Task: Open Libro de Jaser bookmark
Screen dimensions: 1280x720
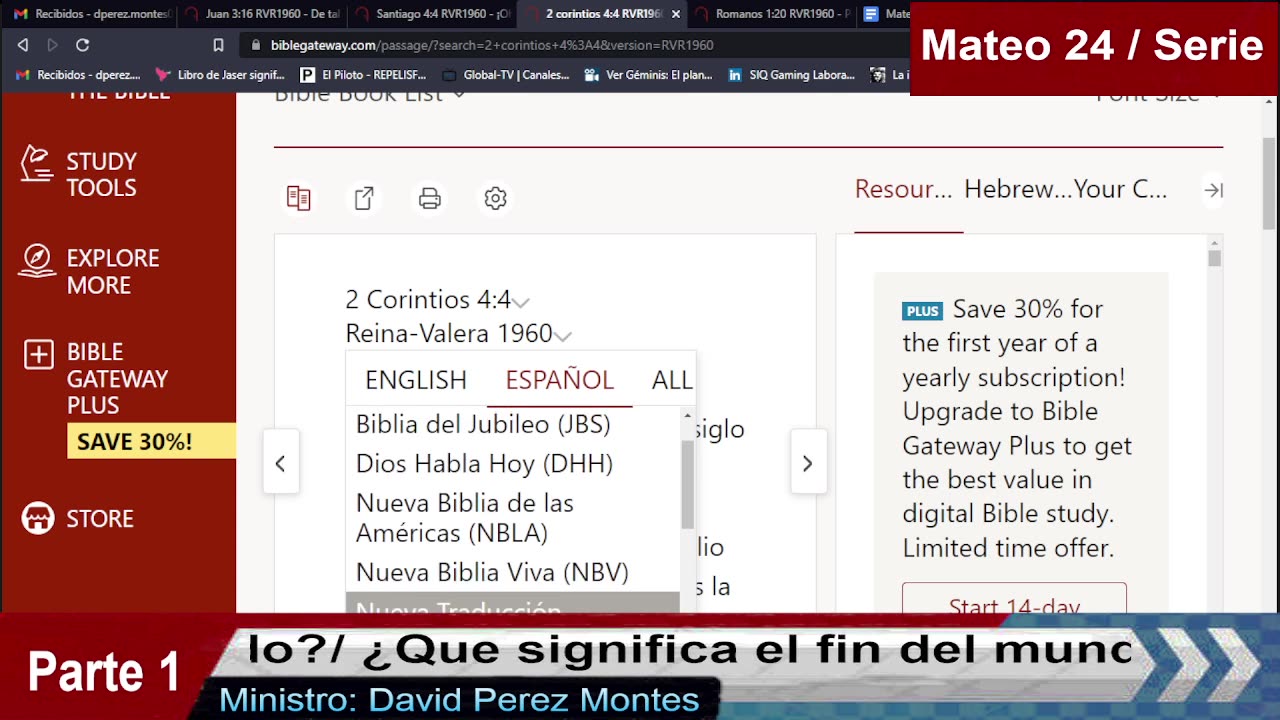Action: (x=220, y=75)
